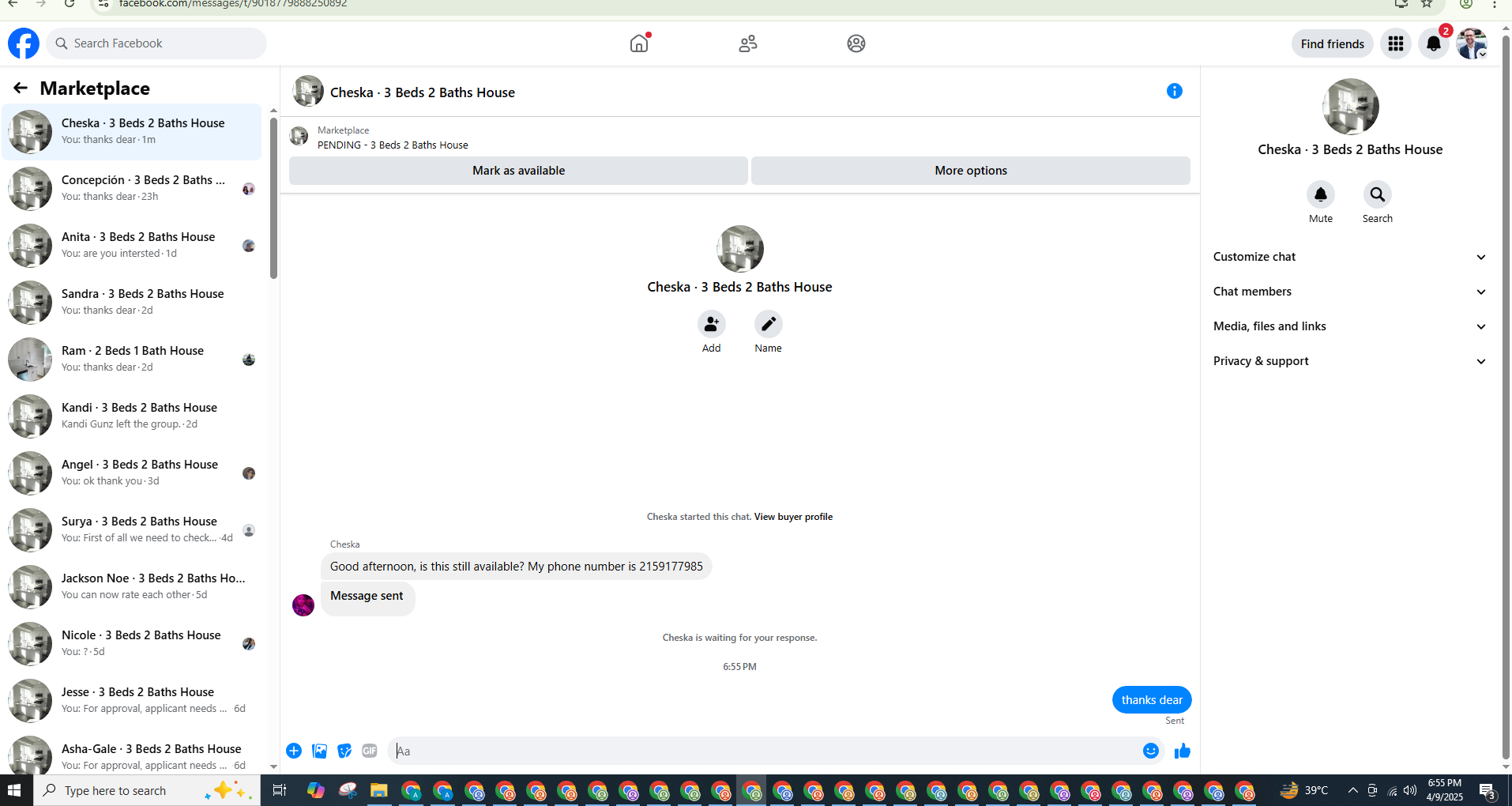Expand the Customize chat section
The image size is (1512, 806).
tap(1349, 257)
